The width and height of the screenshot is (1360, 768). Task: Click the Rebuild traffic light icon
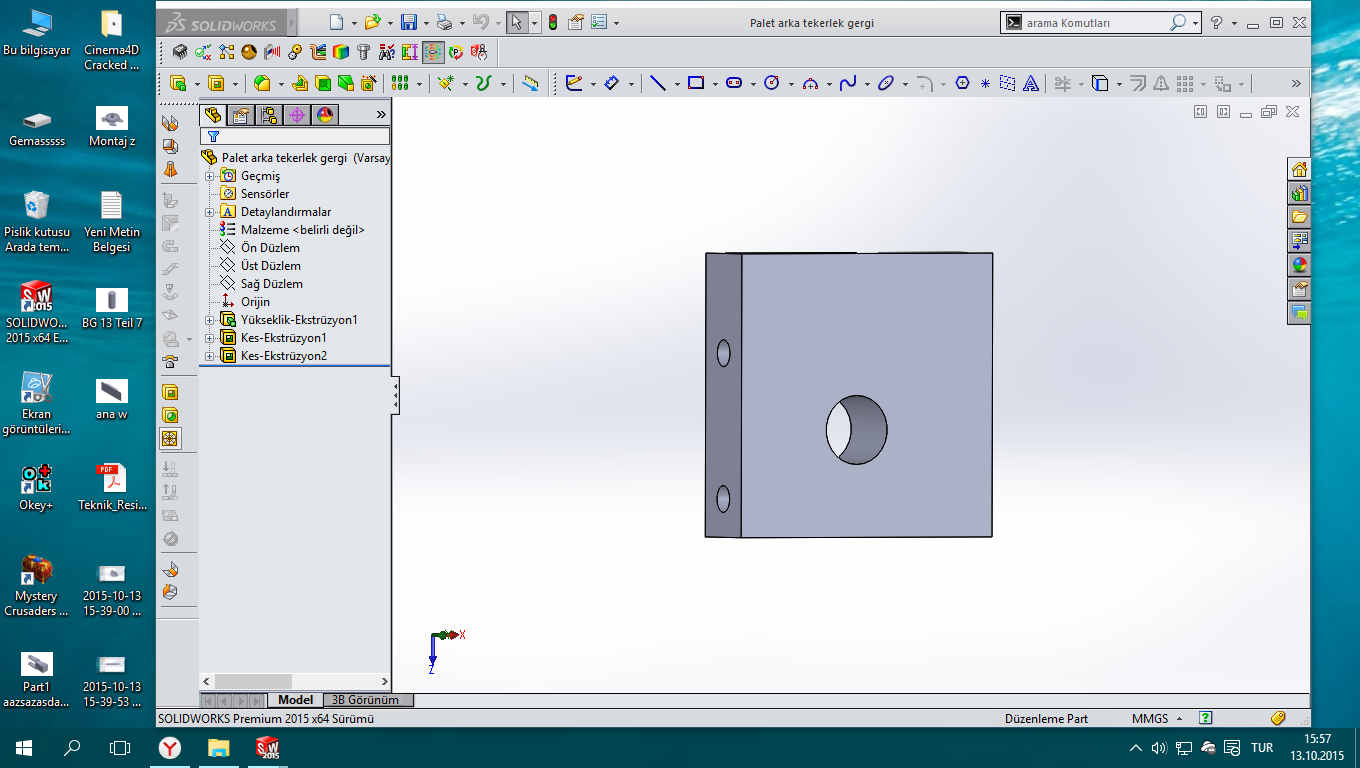pos(552,22)
